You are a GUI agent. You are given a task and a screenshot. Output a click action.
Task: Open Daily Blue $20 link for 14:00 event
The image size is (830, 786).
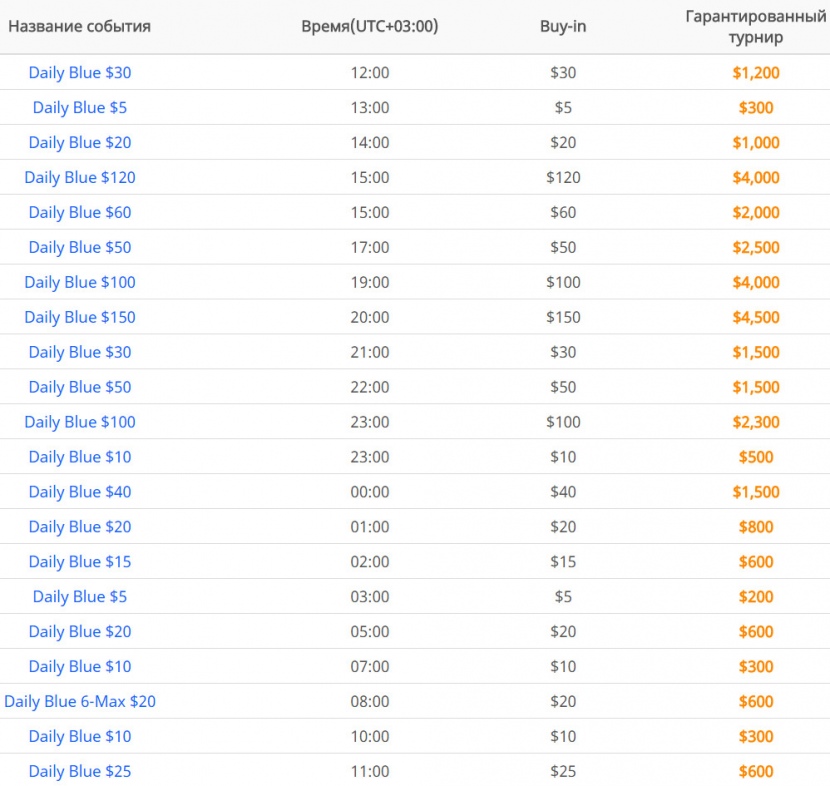pyautogui.click(x=80, y=142)
